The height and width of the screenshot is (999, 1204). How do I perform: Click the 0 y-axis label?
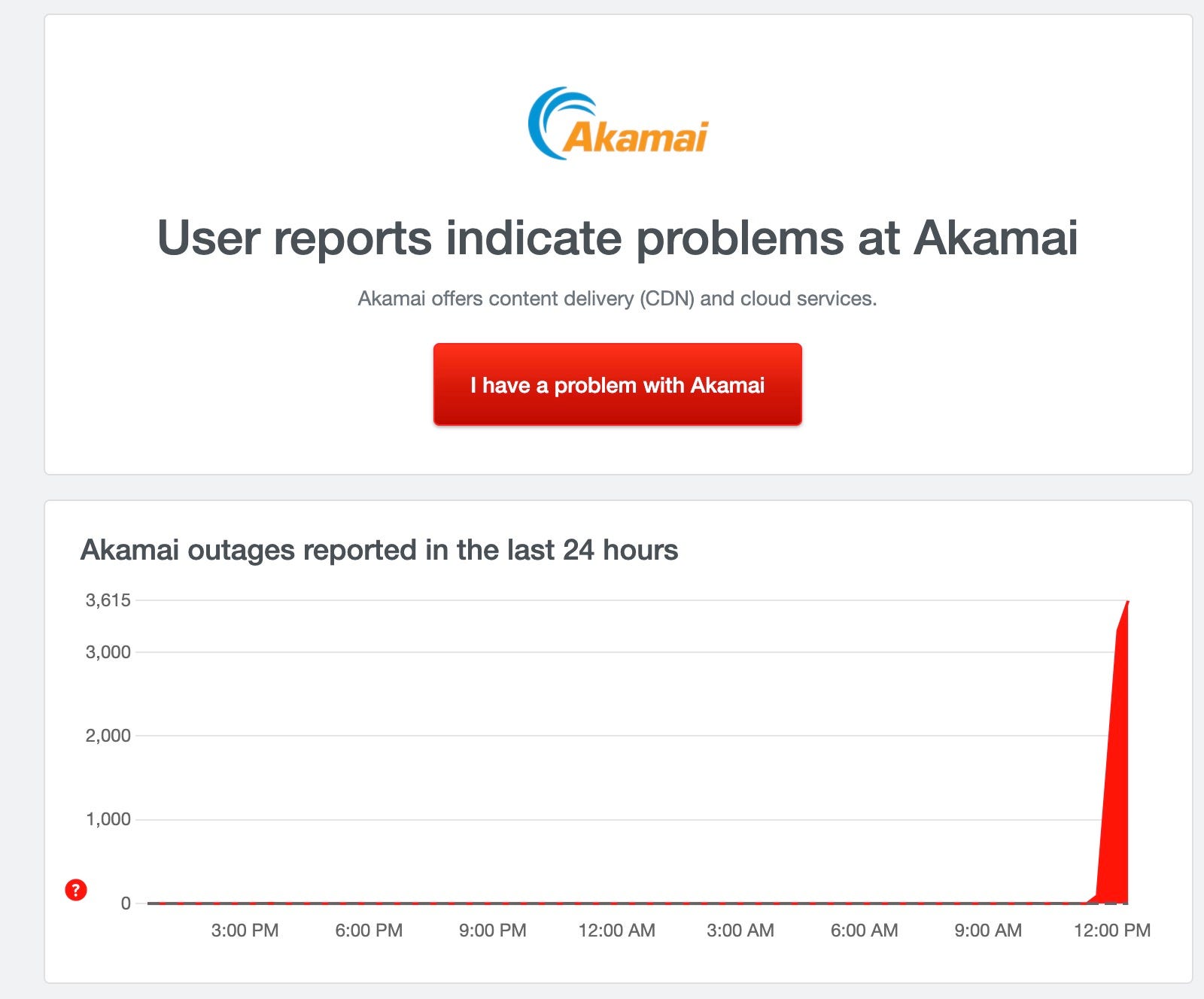126,903
